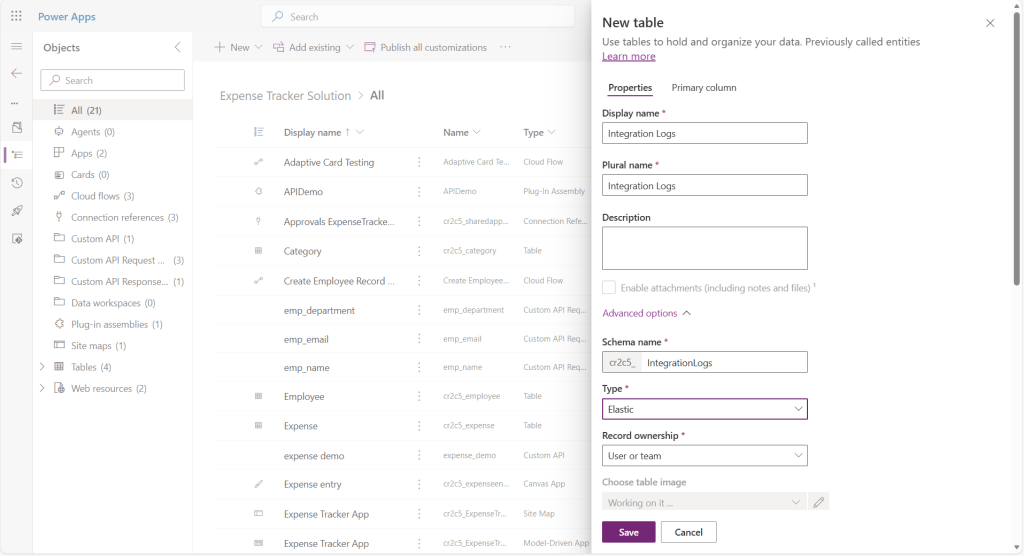Expand the Tables tree node
The width and height of the screenshot is (1024, 556).
42,367
